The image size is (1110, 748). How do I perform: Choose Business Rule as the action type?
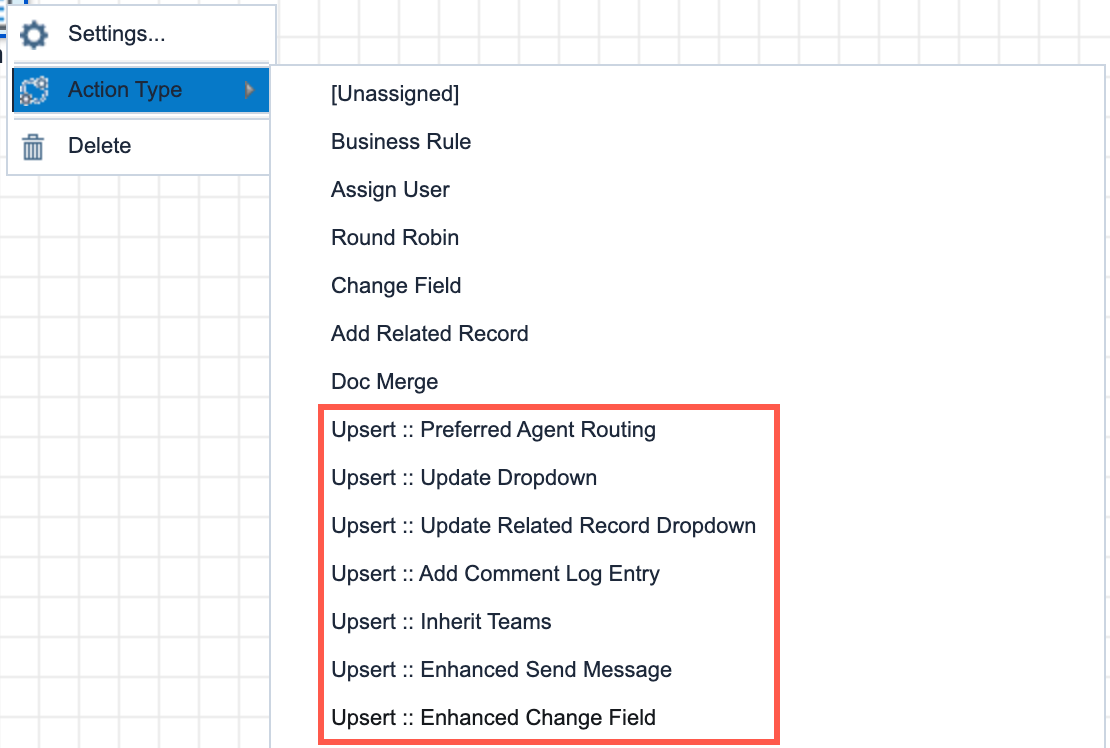(x=400, y=141)
